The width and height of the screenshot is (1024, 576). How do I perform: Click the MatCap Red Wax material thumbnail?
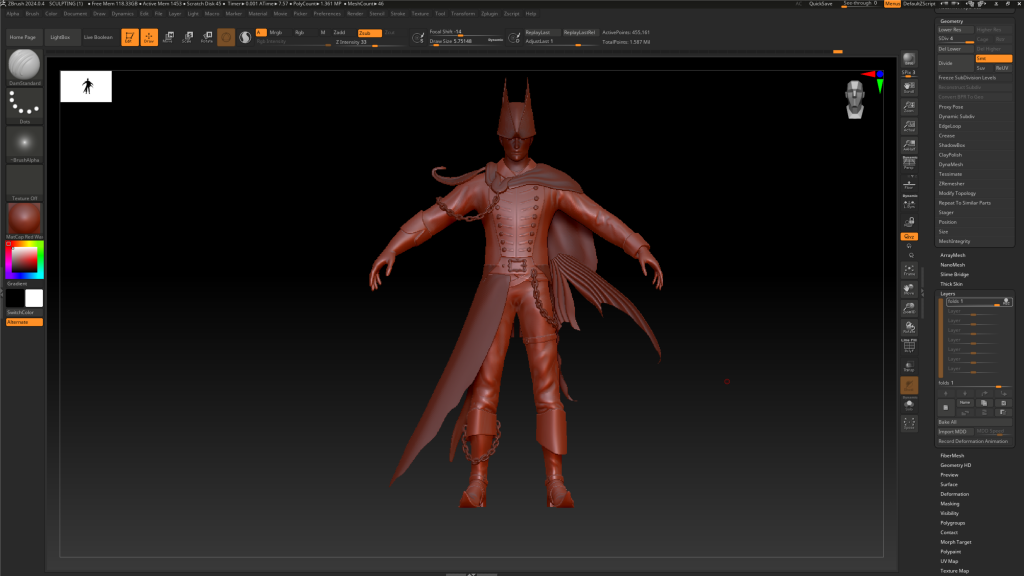click(24, 219)
